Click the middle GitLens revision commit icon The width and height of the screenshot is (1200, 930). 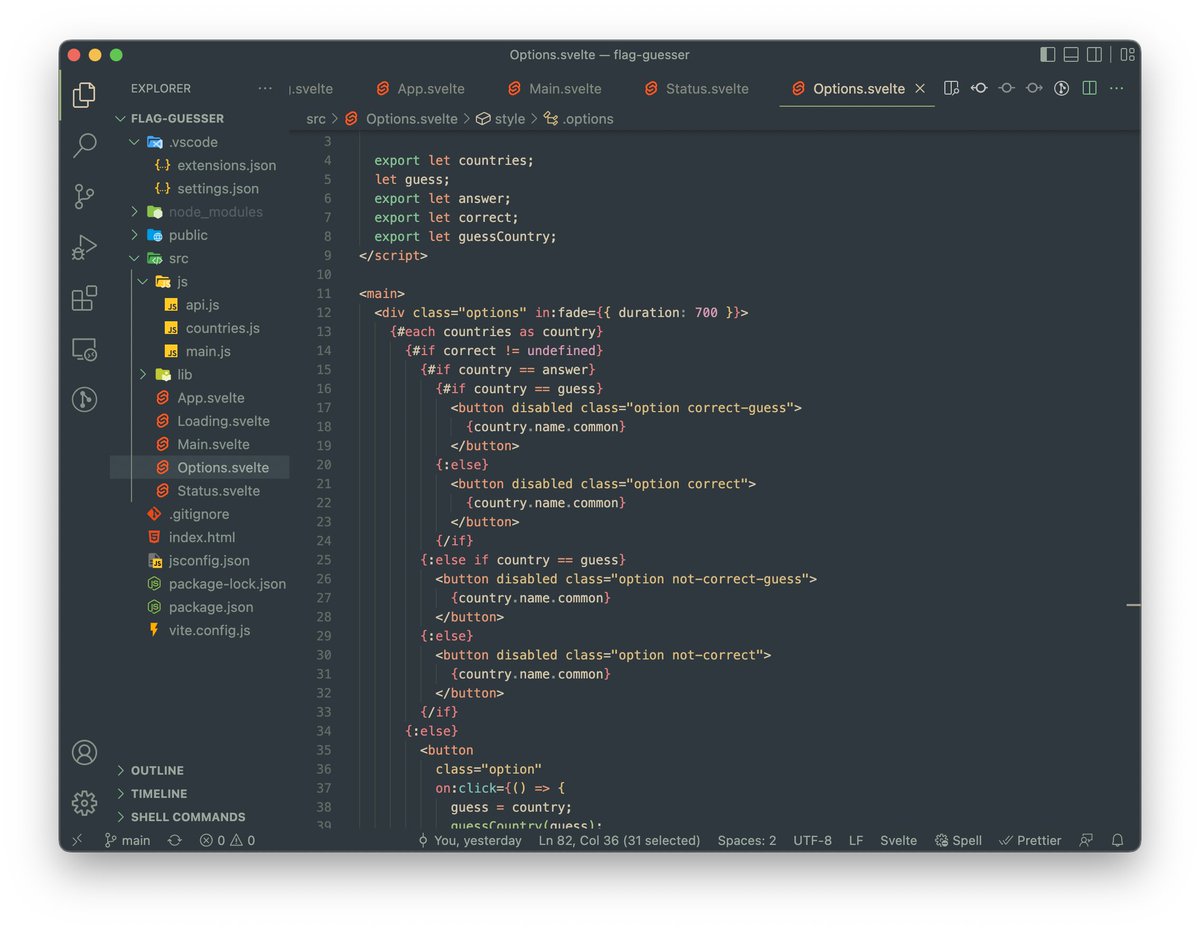click(x=1007, y=88)
